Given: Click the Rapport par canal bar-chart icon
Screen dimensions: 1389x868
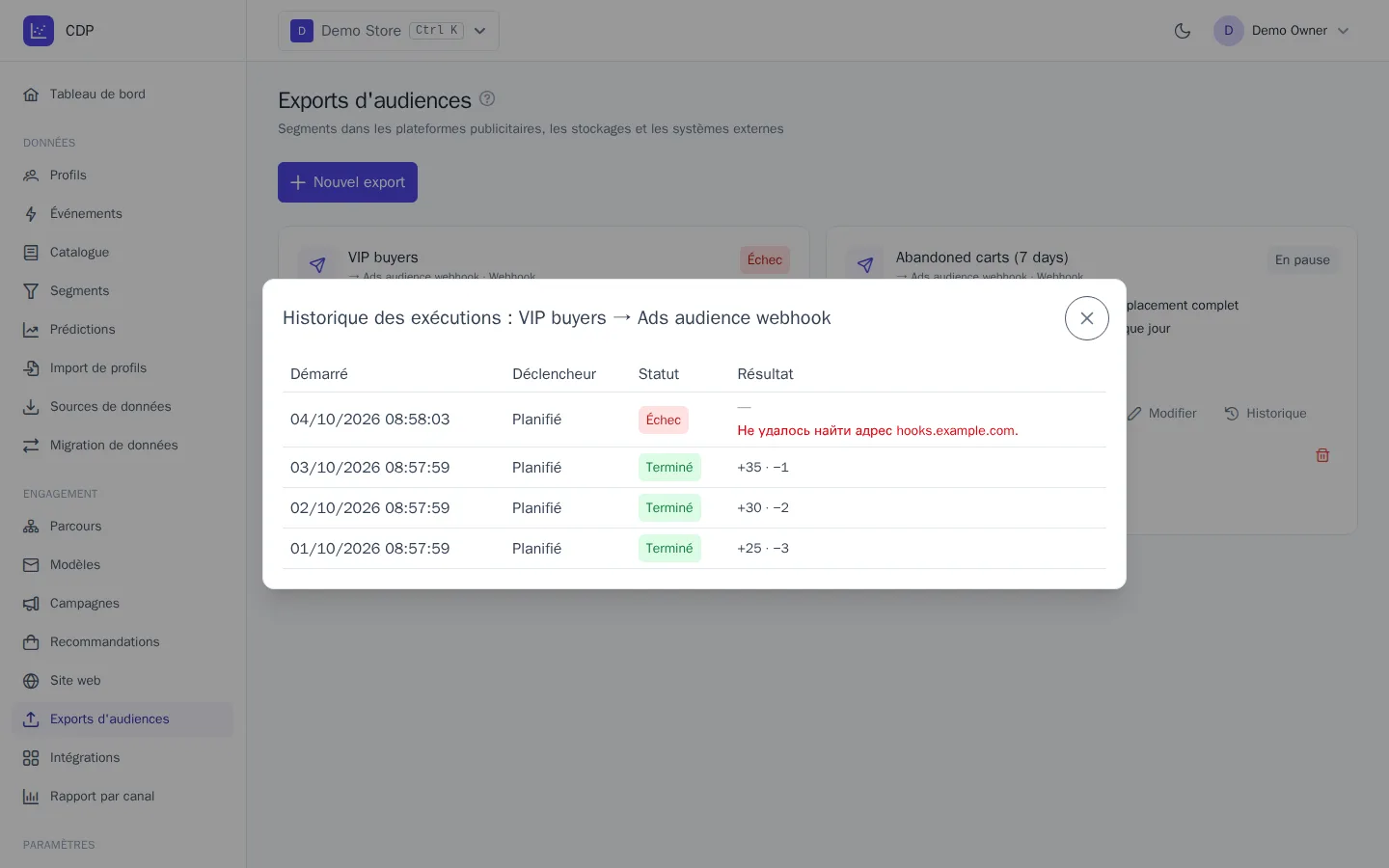Looking at the screenshot, I should (x=31, y=797).
